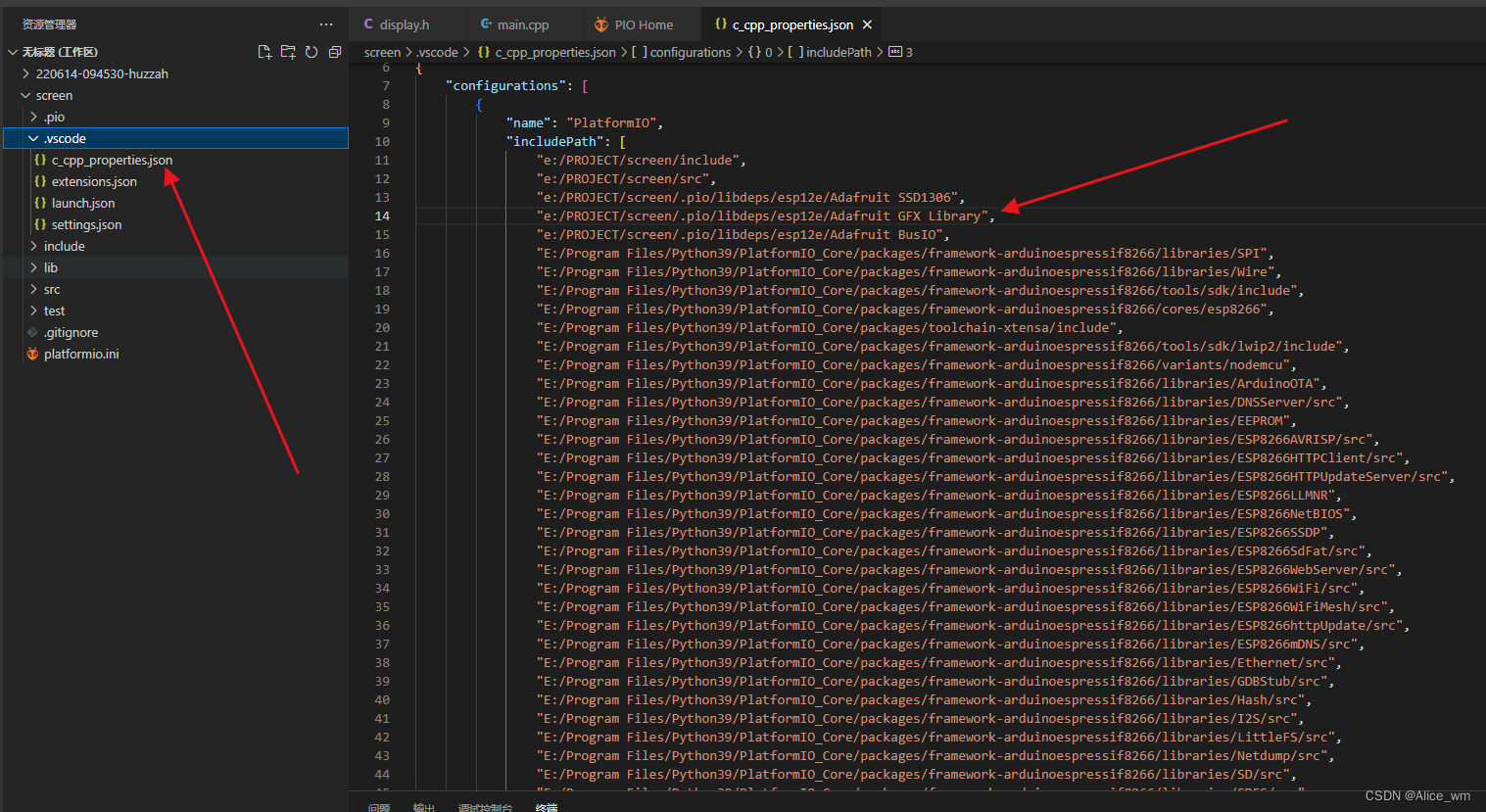Click the ArduinoOTA path line
Viewport: 1486px width, 812px height.
point(932,383)
